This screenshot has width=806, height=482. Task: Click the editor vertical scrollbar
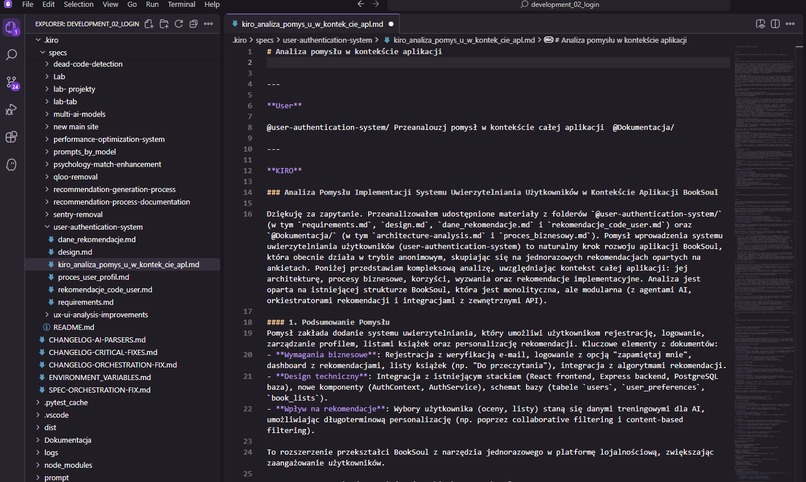(799, 262)
